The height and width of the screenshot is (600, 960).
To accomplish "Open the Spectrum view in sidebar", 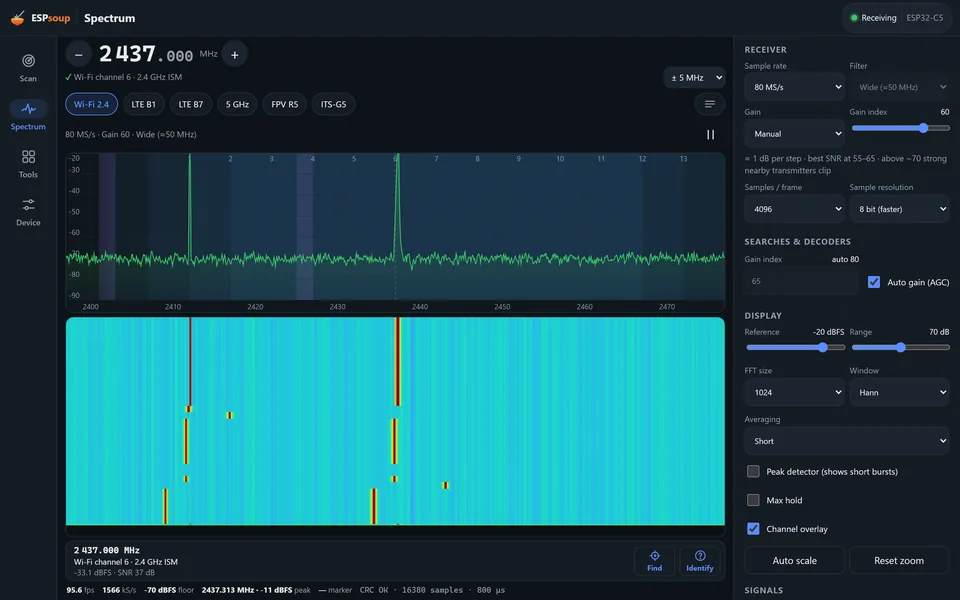I will pos(28,116).
